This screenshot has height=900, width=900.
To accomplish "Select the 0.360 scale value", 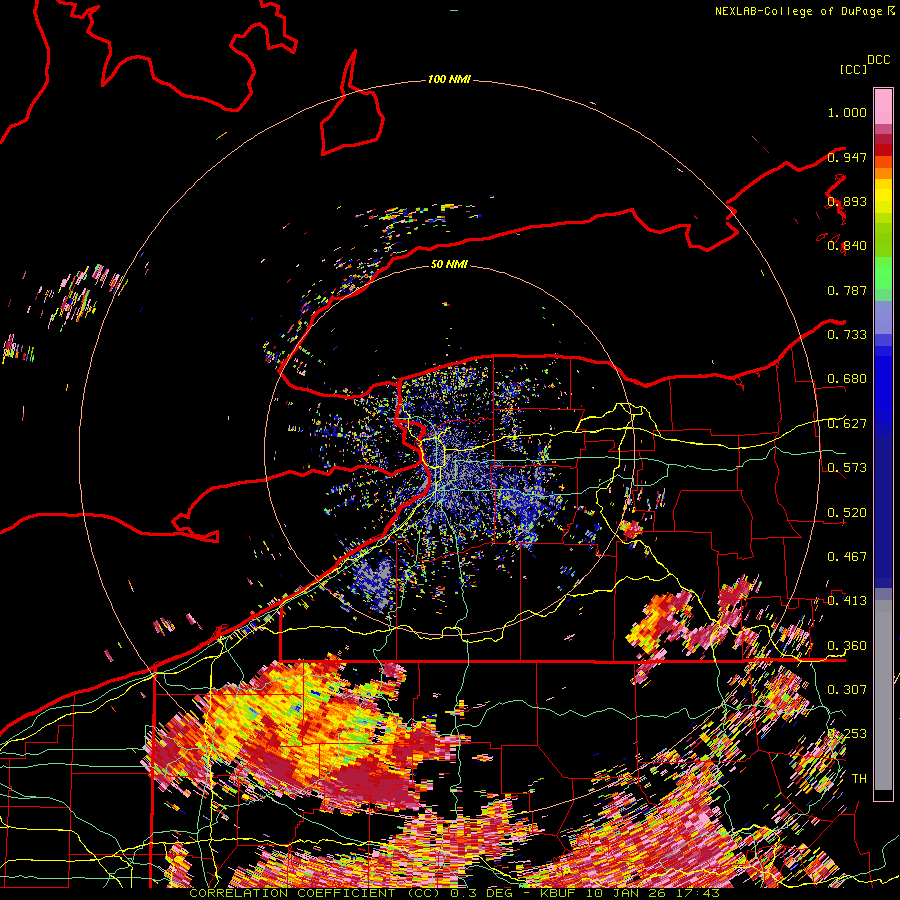I will 847,646.
